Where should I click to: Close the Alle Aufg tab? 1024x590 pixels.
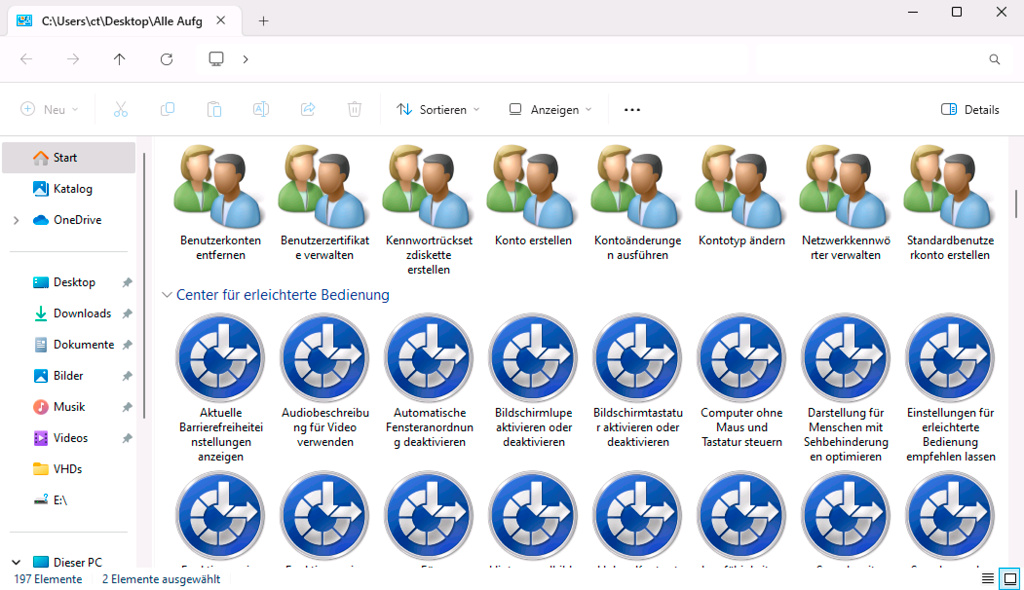click(221, 21)
